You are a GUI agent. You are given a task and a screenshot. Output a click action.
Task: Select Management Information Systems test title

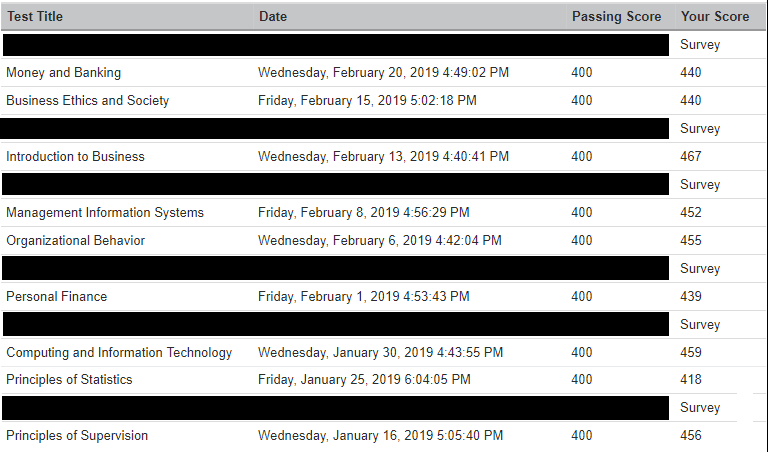tap(105, 212)
